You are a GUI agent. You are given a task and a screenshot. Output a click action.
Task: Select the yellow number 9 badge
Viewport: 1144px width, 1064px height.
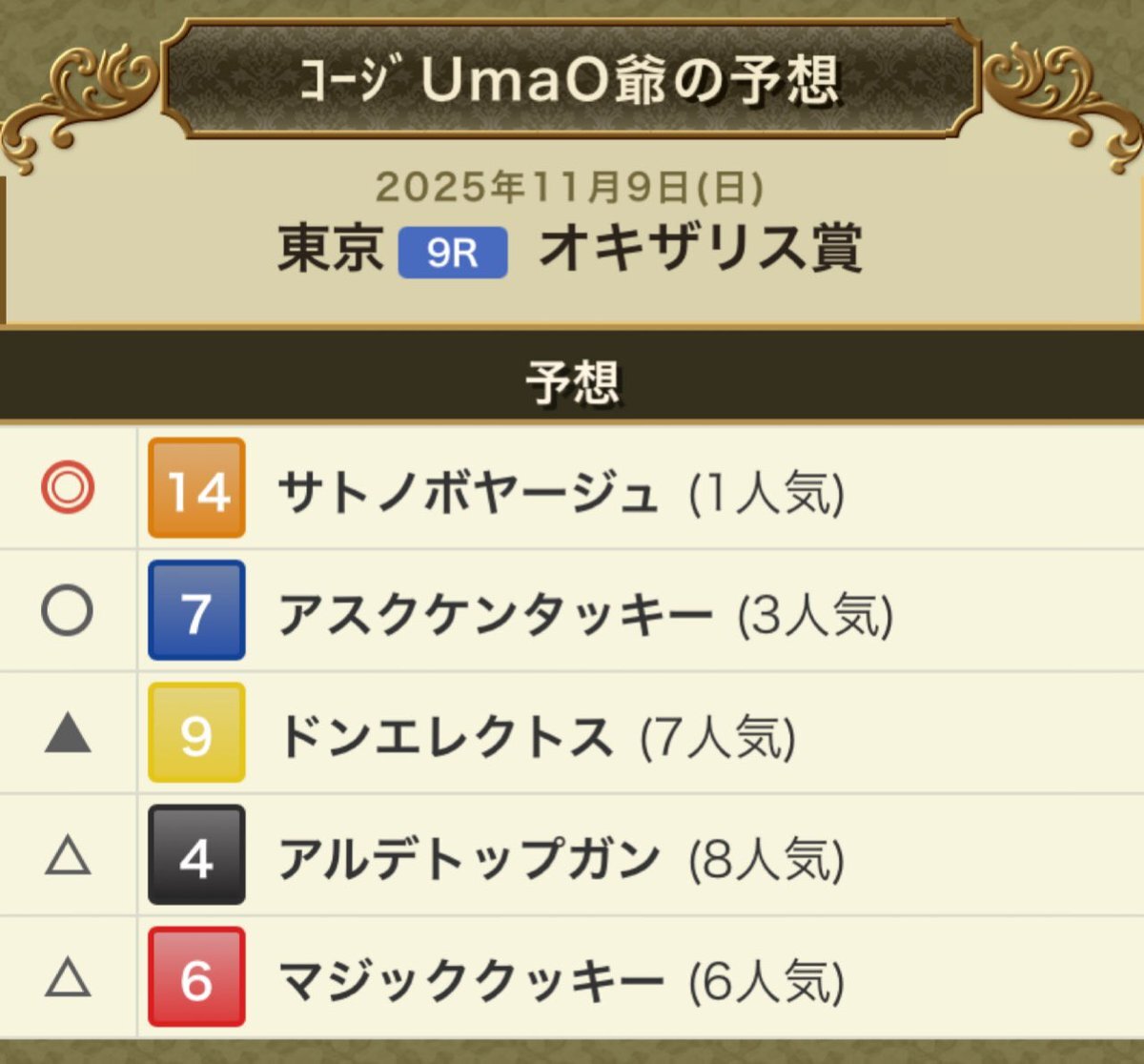point(196,733)
